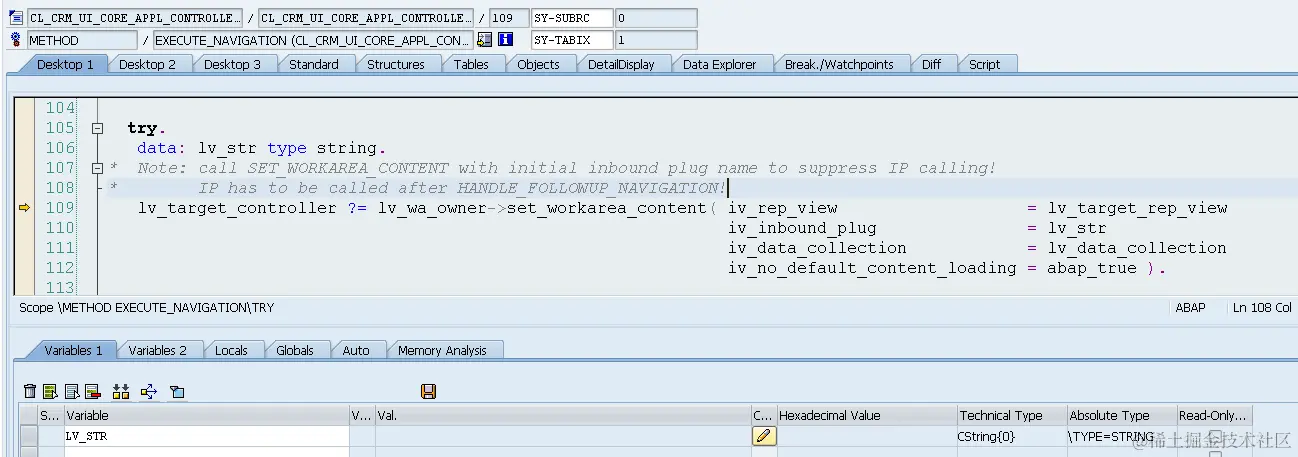Click the Hexadecimal Value column header
1298x457 pixels.
[x=866, y=415]
